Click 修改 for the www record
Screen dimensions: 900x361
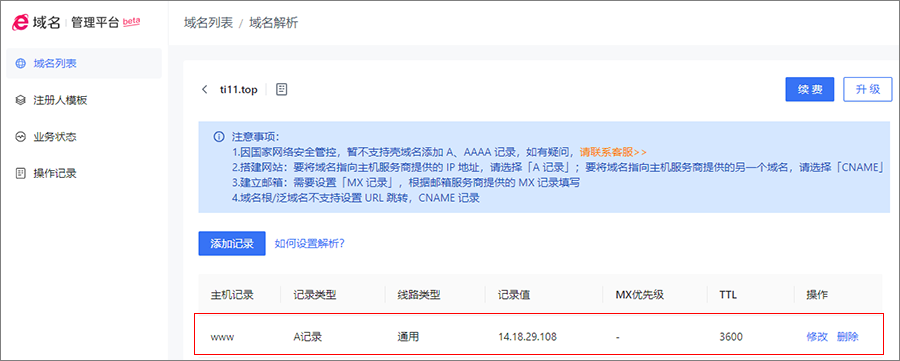click(x=817, y=337)
